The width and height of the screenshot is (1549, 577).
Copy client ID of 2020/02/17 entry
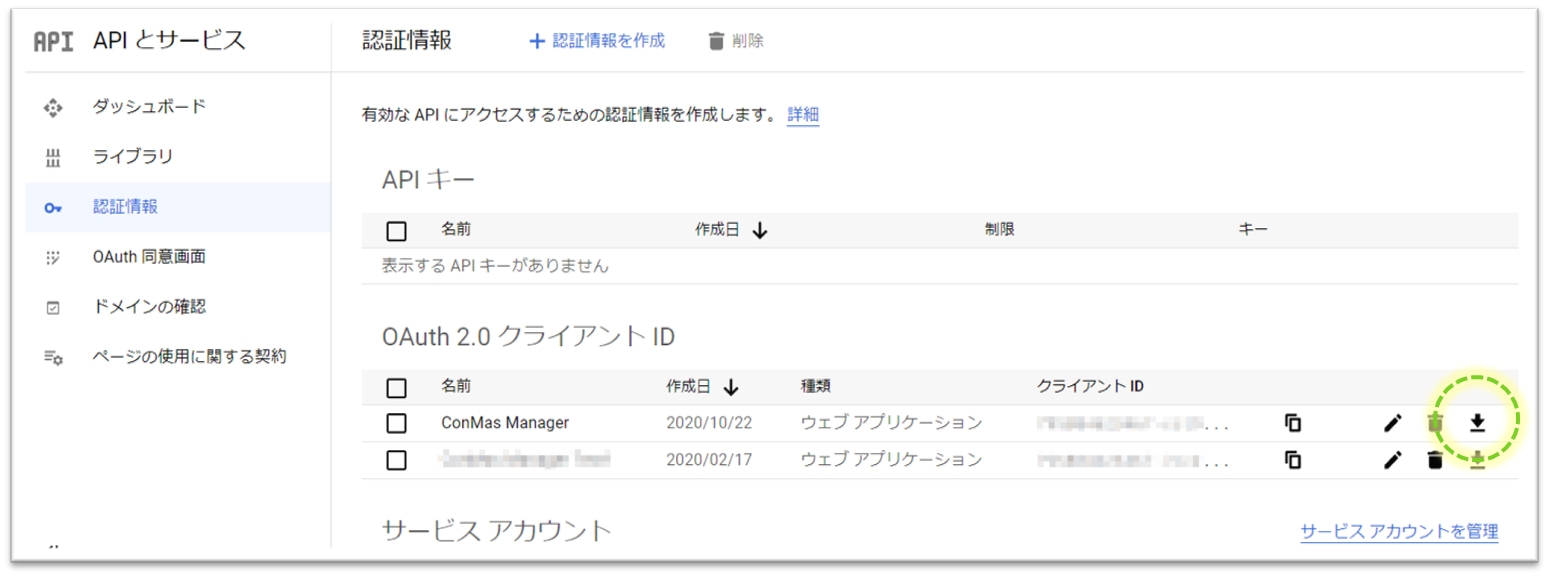tap(1293, 460)
